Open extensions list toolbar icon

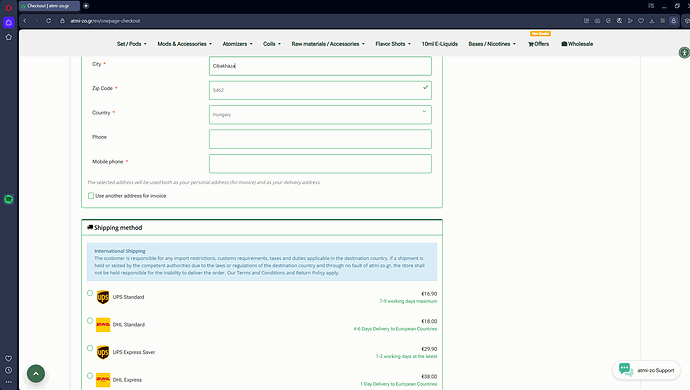(663, 21)
